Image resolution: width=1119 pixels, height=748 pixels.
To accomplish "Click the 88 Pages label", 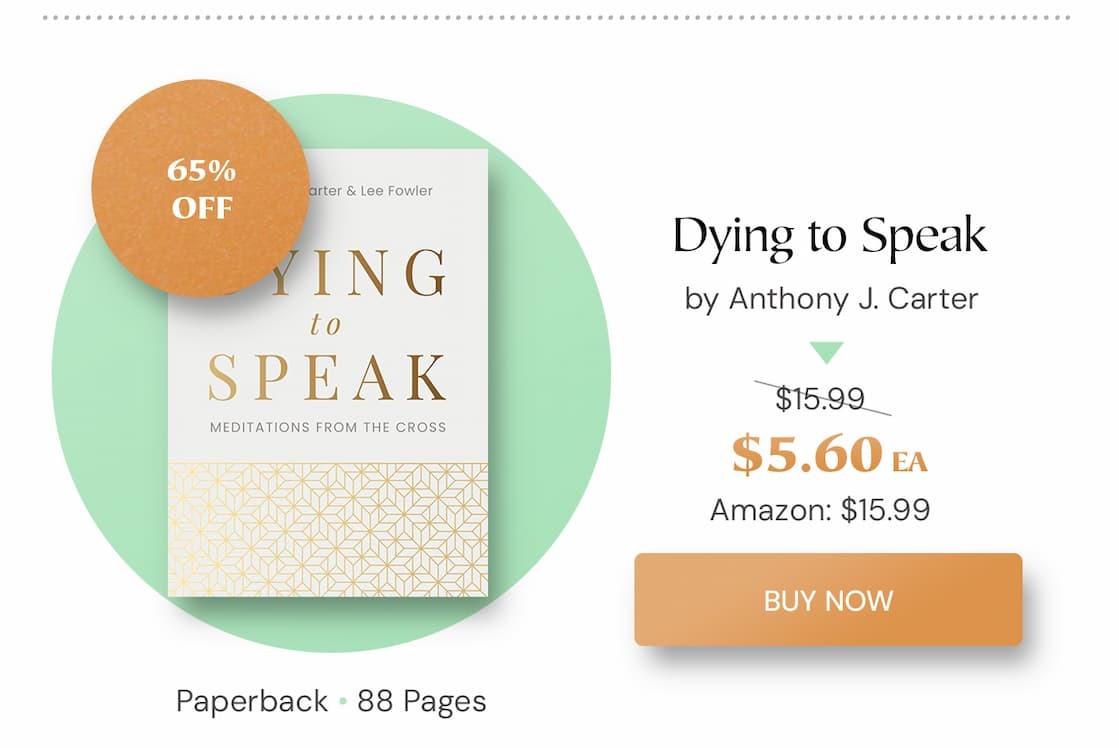I will pos(421,701).
